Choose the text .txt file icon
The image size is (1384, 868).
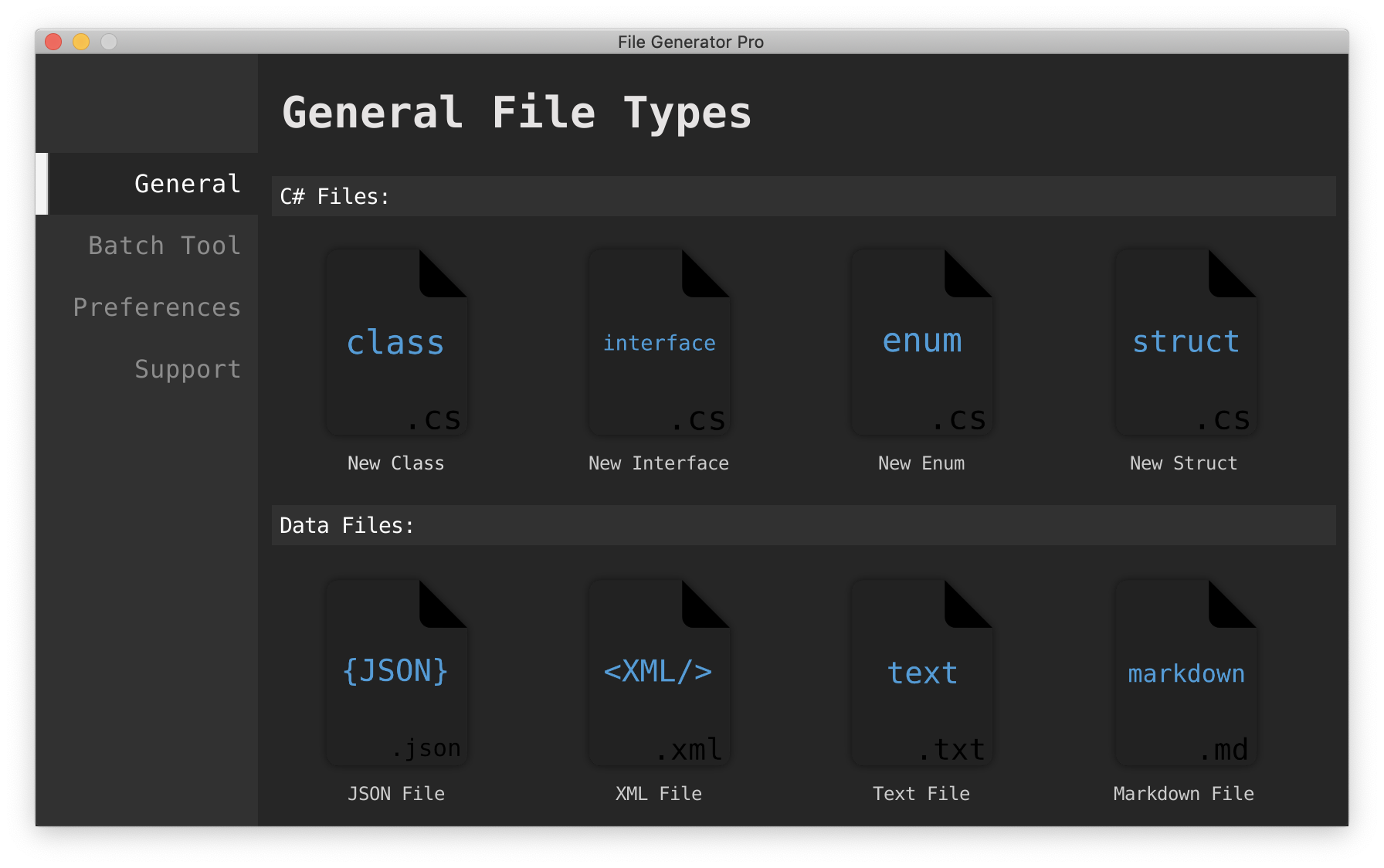click(x=921, y=673)
